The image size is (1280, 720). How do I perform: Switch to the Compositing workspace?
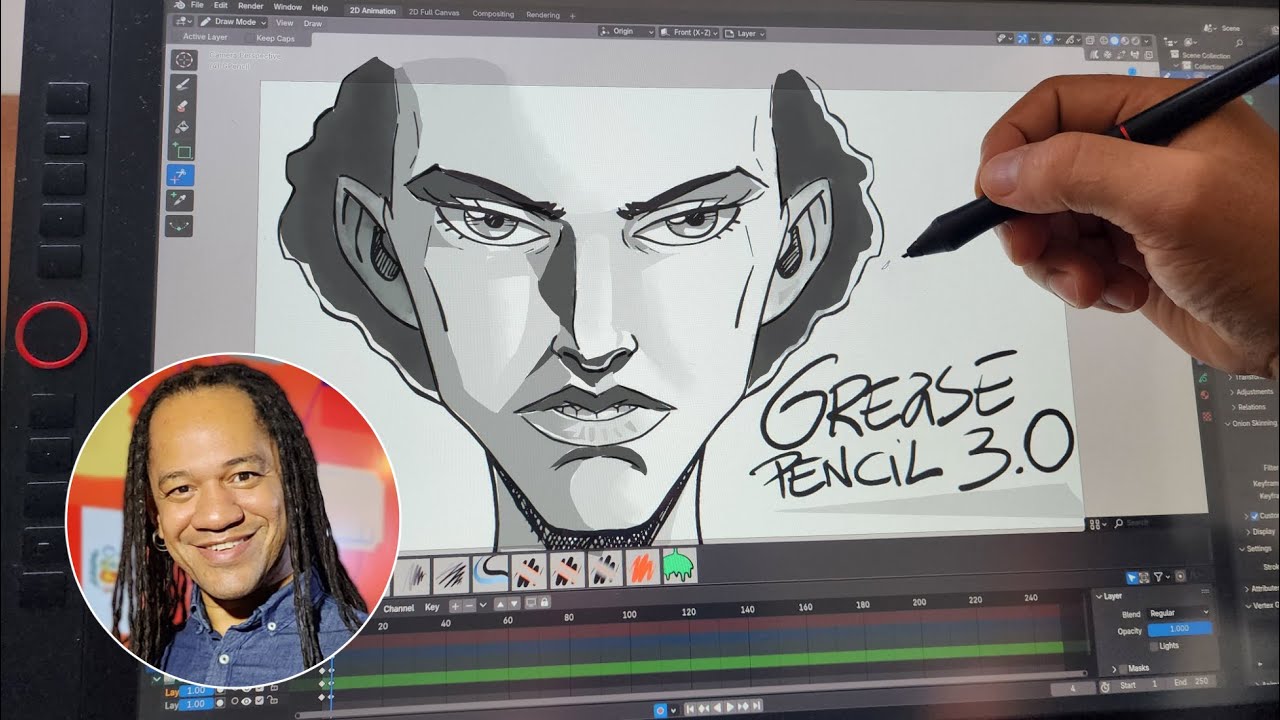(492, 14)
